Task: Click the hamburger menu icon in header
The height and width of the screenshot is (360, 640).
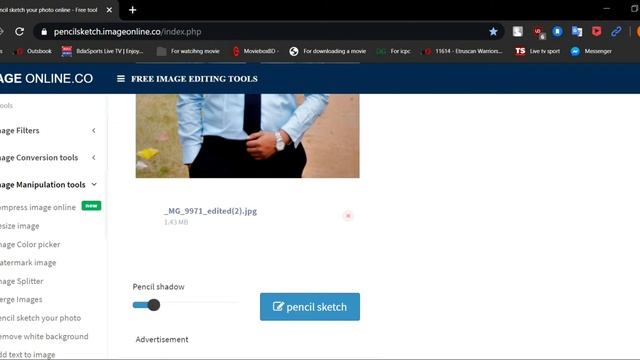Action: pyautogui.click(x=121, y=78)
